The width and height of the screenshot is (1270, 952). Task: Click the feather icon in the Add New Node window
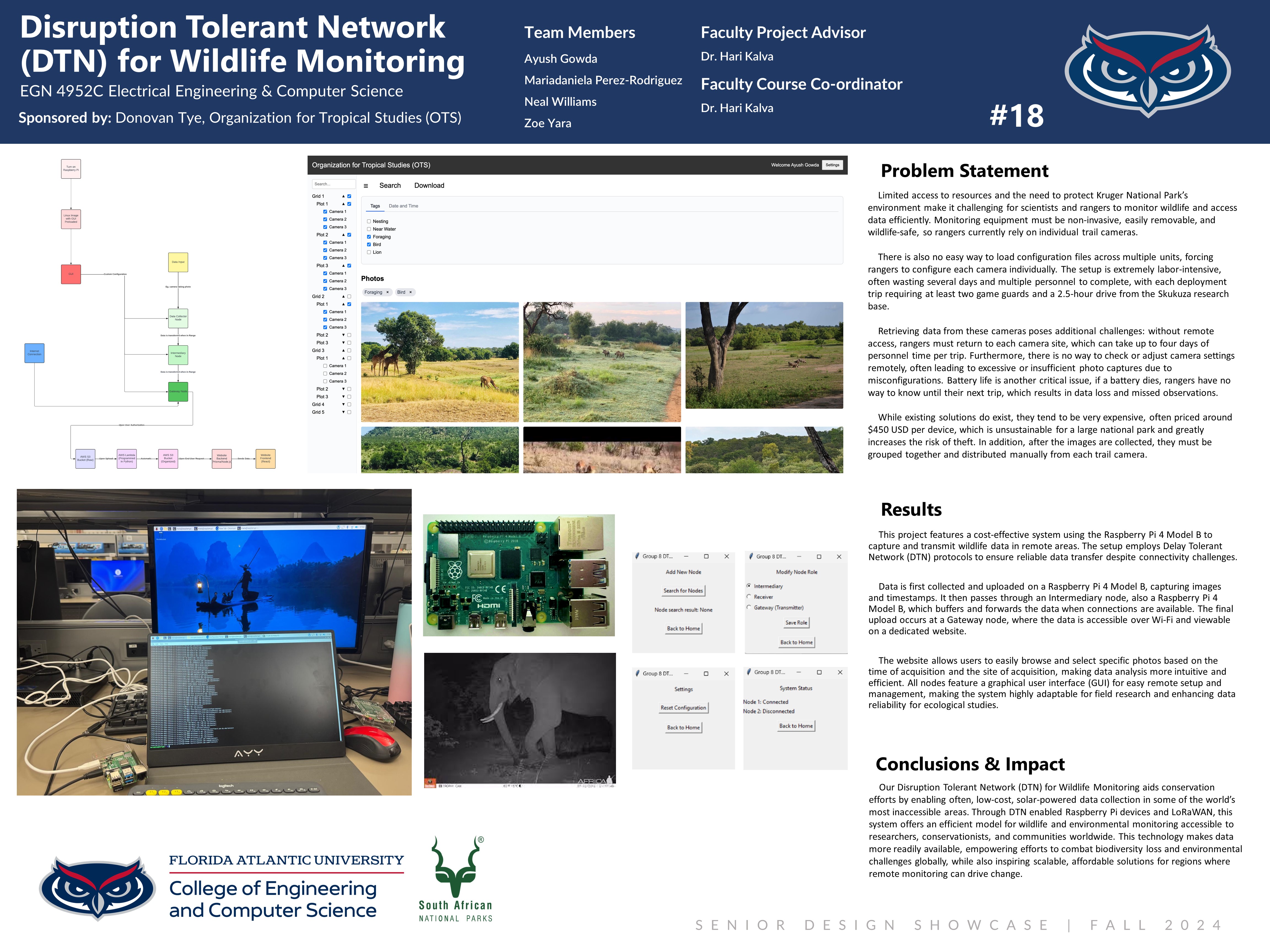(637, 556)
